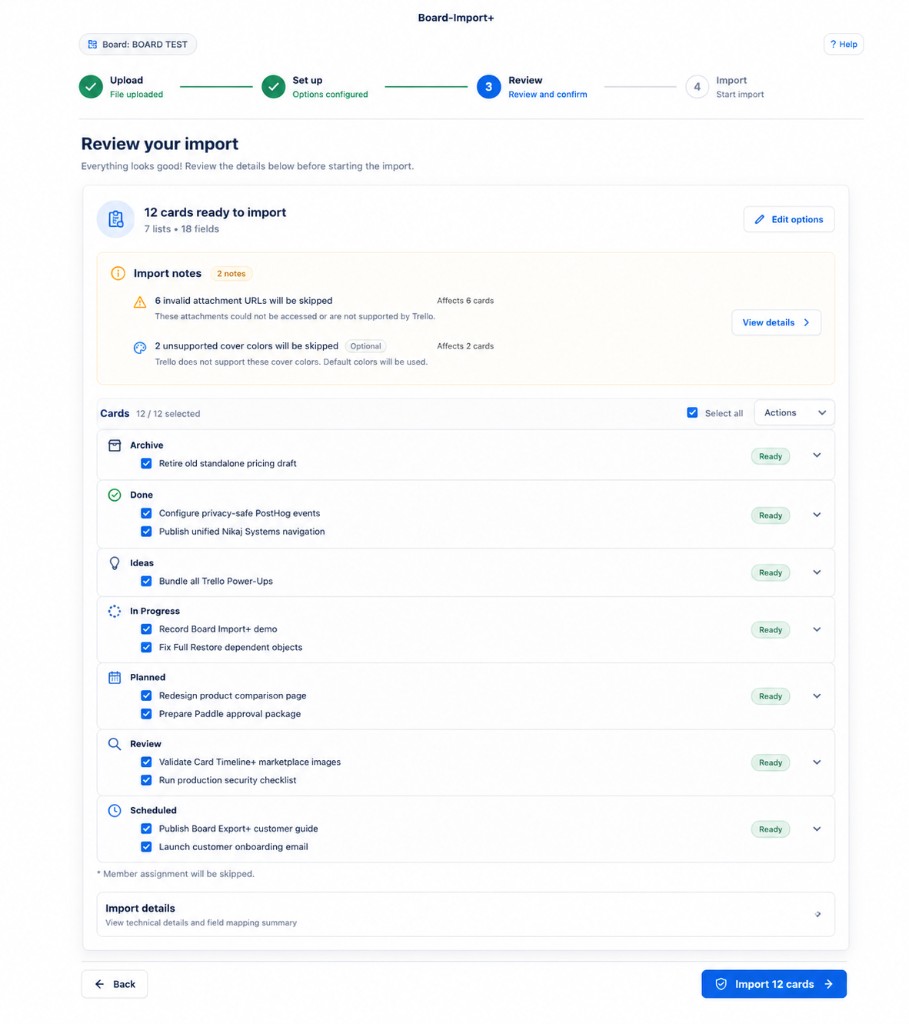Viewport: 909px width, 1024px height.
Task: Click '7 lists • 18 fields' text
Action: click(x=182, y=229)
